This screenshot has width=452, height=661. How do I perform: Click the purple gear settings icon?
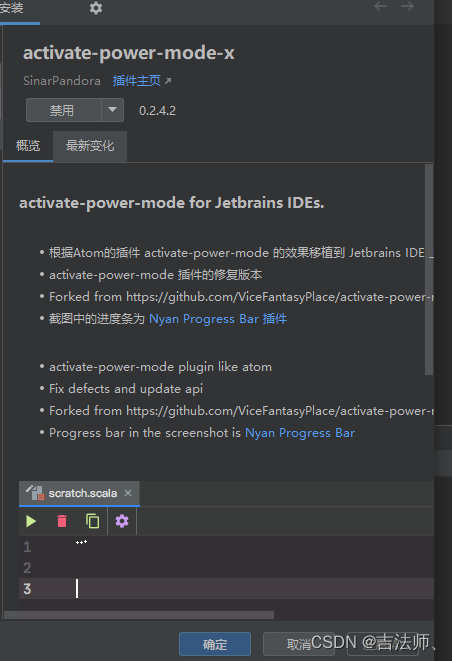pyautogui.click(x=122, y=521)
